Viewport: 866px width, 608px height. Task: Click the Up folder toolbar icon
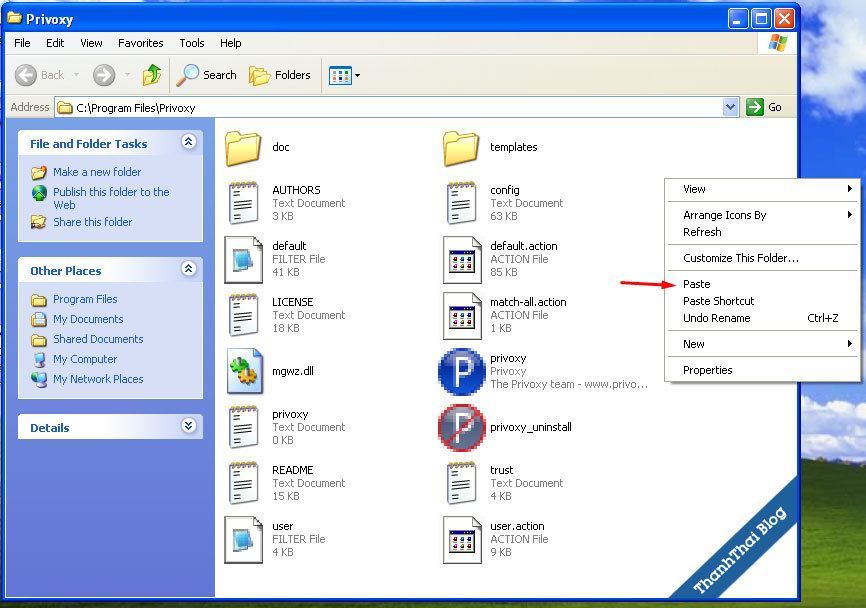point(152,75)
